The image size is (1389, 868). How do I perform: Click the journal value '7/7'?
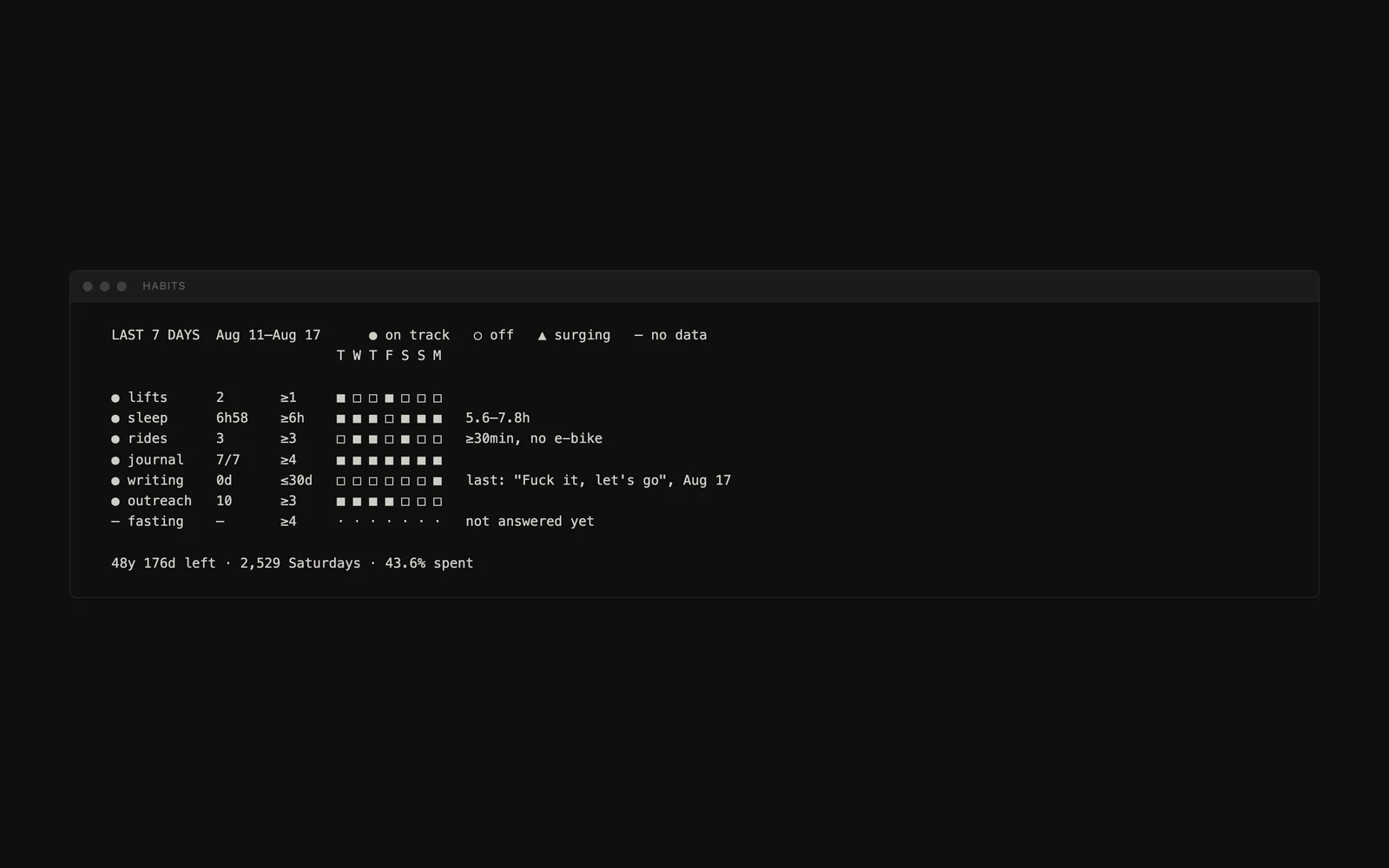[x=228, y=460]
